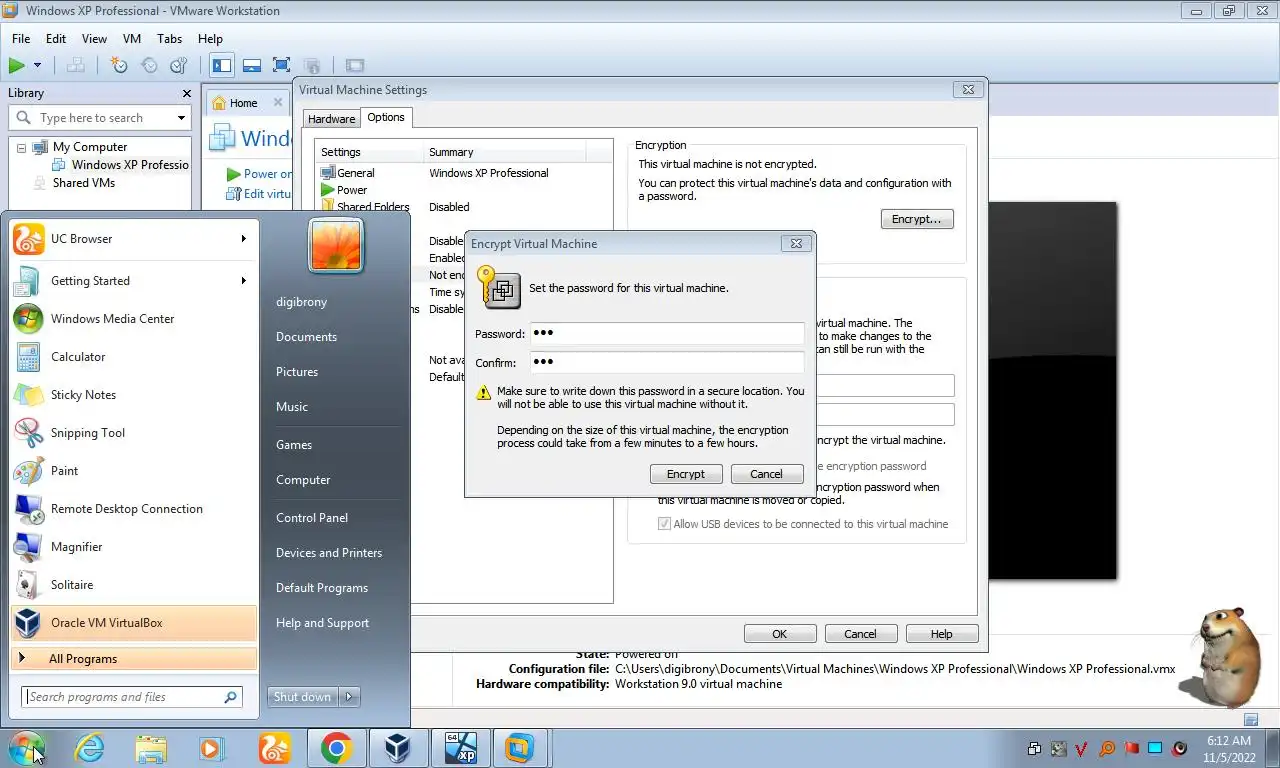Screen dimensions: 1280x768
Task: Click the Full Screen mode toolbar icon
Action: pos(282,66)
